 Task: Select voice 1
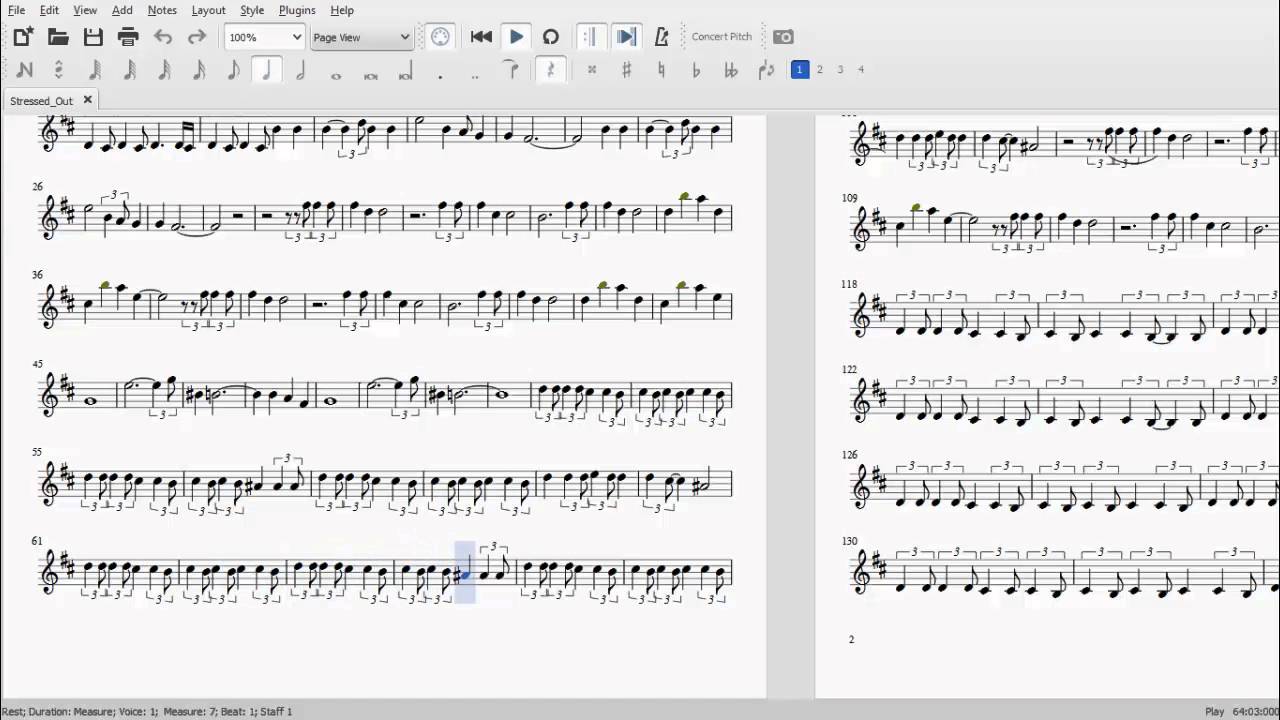coord(799,70)
